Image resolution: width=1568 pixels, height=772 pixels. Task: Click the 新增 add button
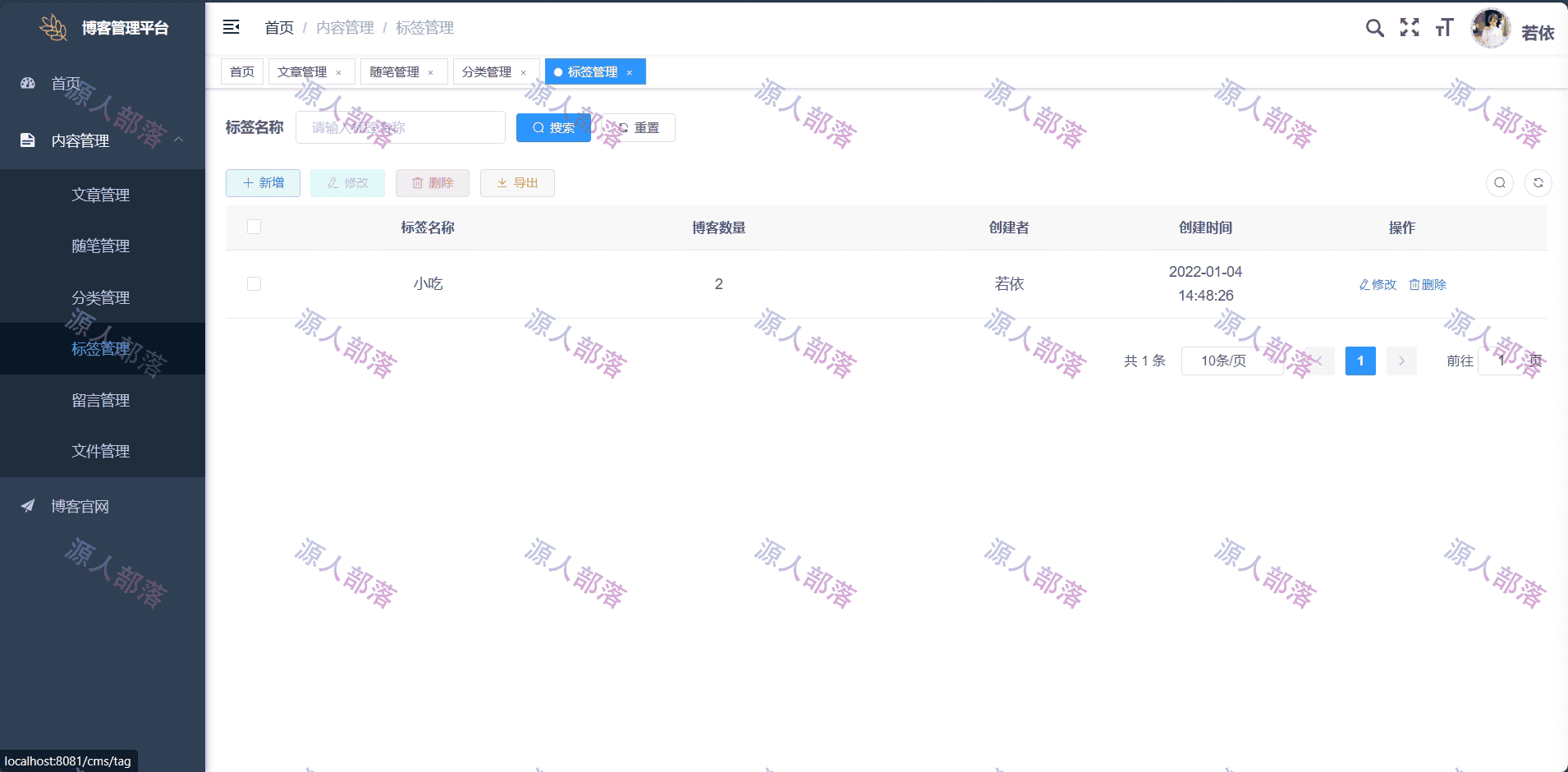coord(263,182)
